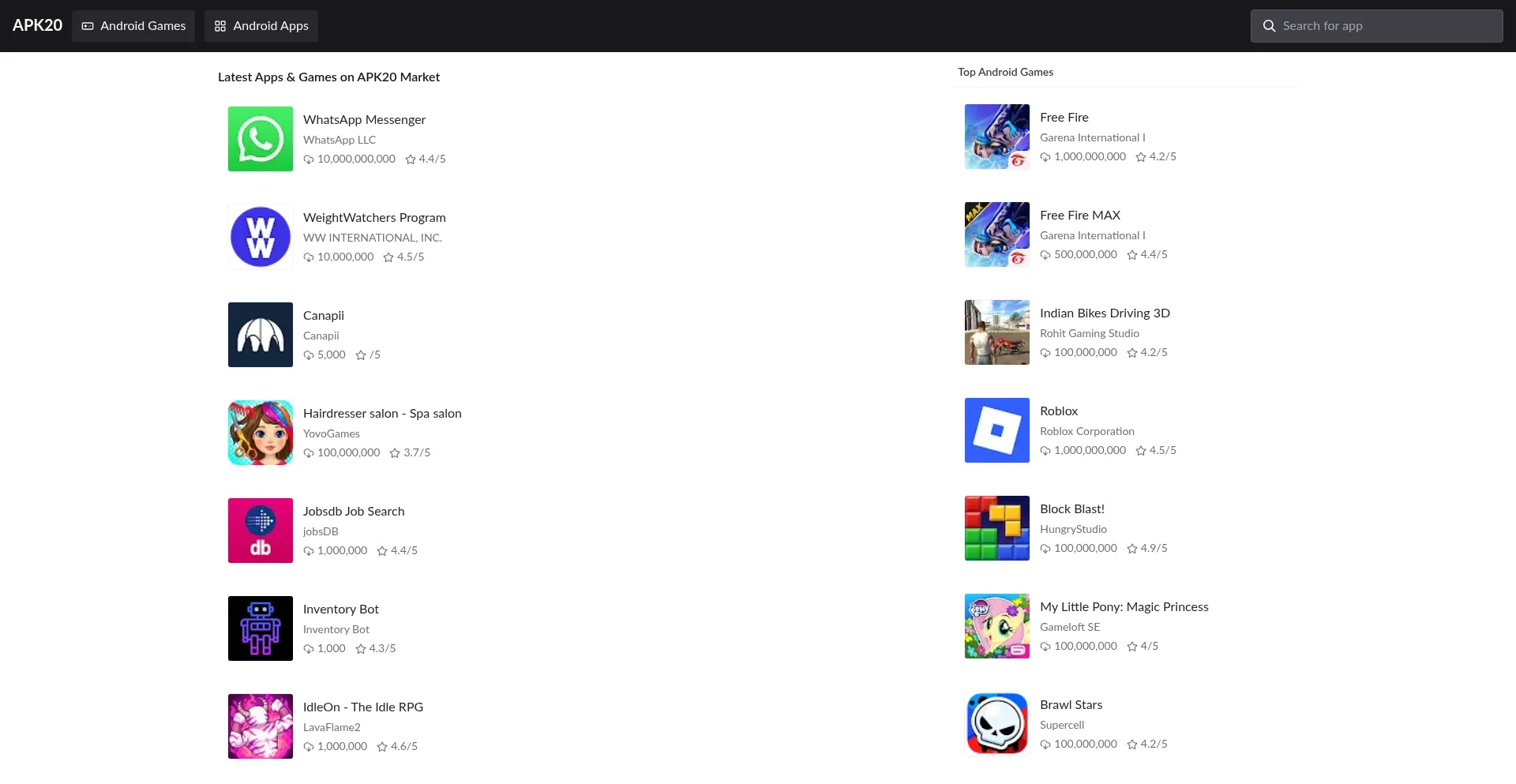This screenshot has height=784, width=1516.
Task: Open My Little Pony: Magic Princess link
Action: (x=1124, y=606)
